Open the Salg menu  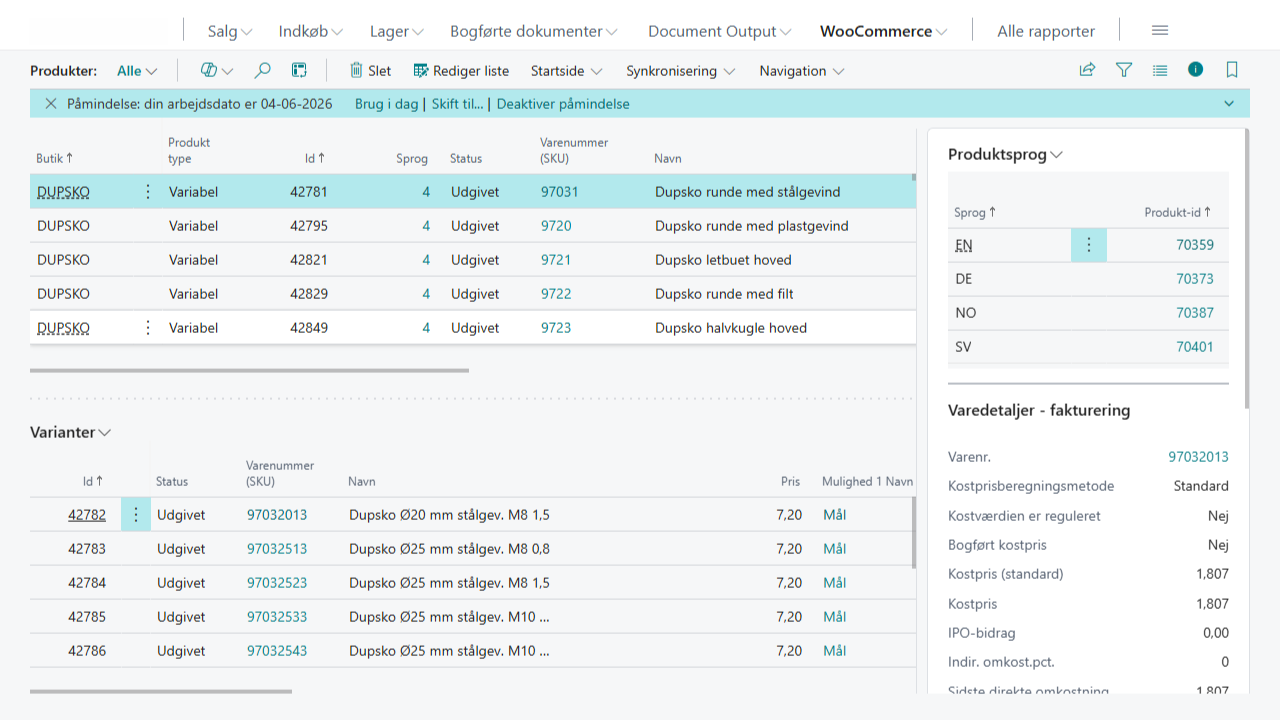(x=230, y=31)
